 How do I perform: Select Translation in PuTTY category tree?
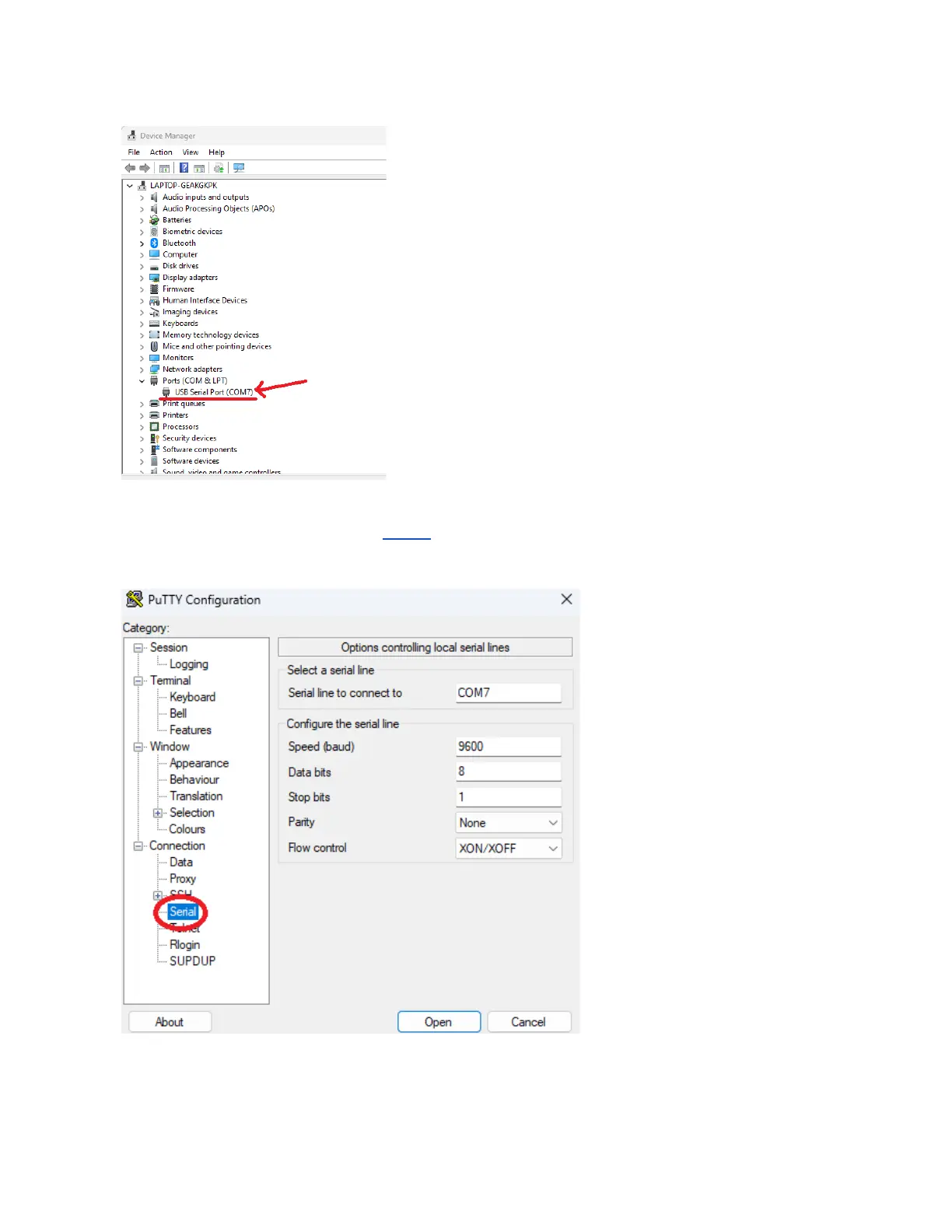click(x=196, y=796)
